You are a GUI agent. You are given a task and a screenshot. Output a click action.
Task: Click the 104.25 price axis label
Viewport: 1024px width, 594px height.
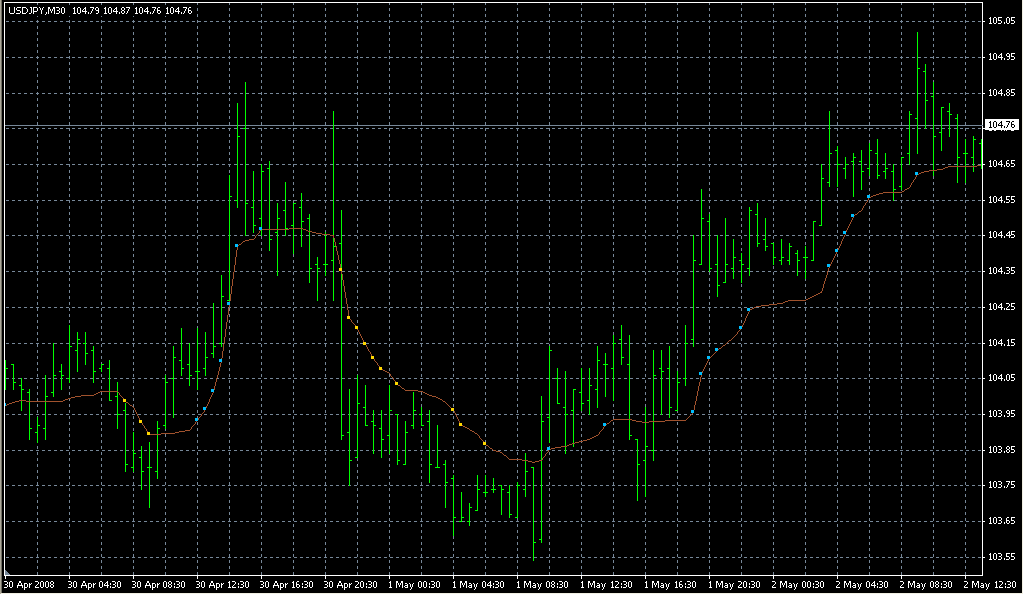(x=1001, y=307)
